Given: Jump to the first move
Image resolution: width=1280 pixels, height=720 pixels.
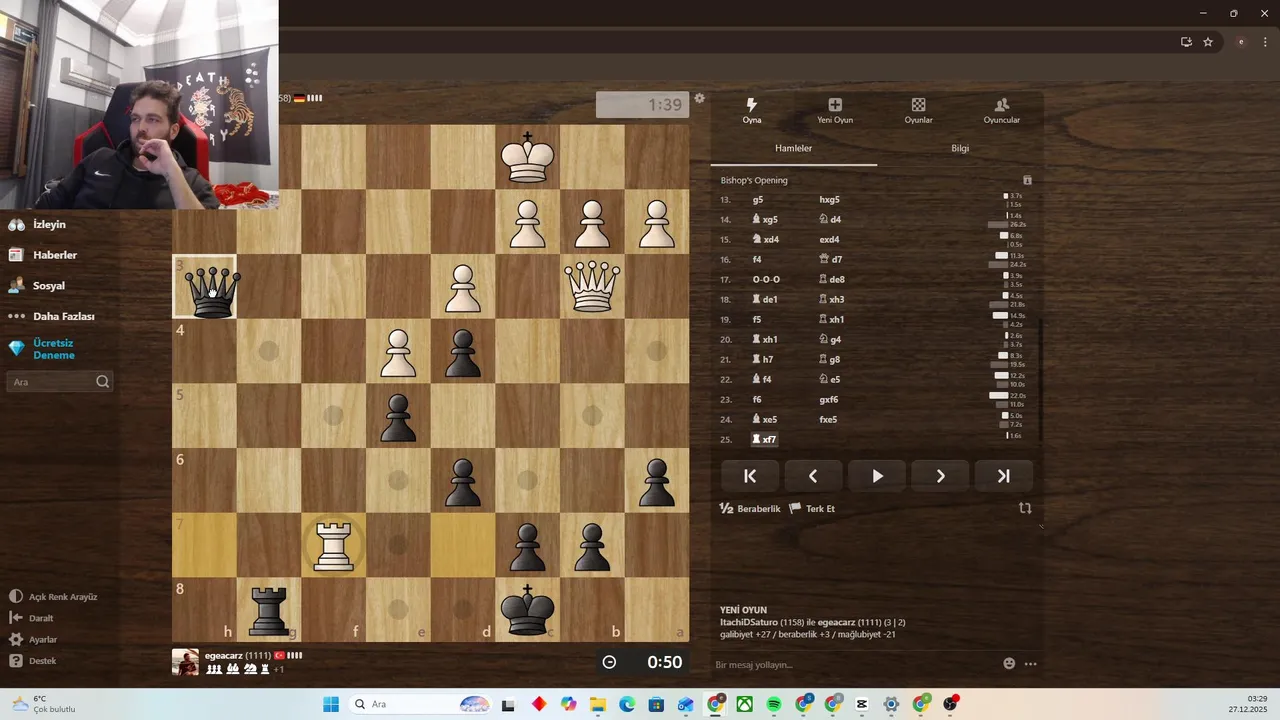Looking at the screenshot, I should click(x=750, y=476).
